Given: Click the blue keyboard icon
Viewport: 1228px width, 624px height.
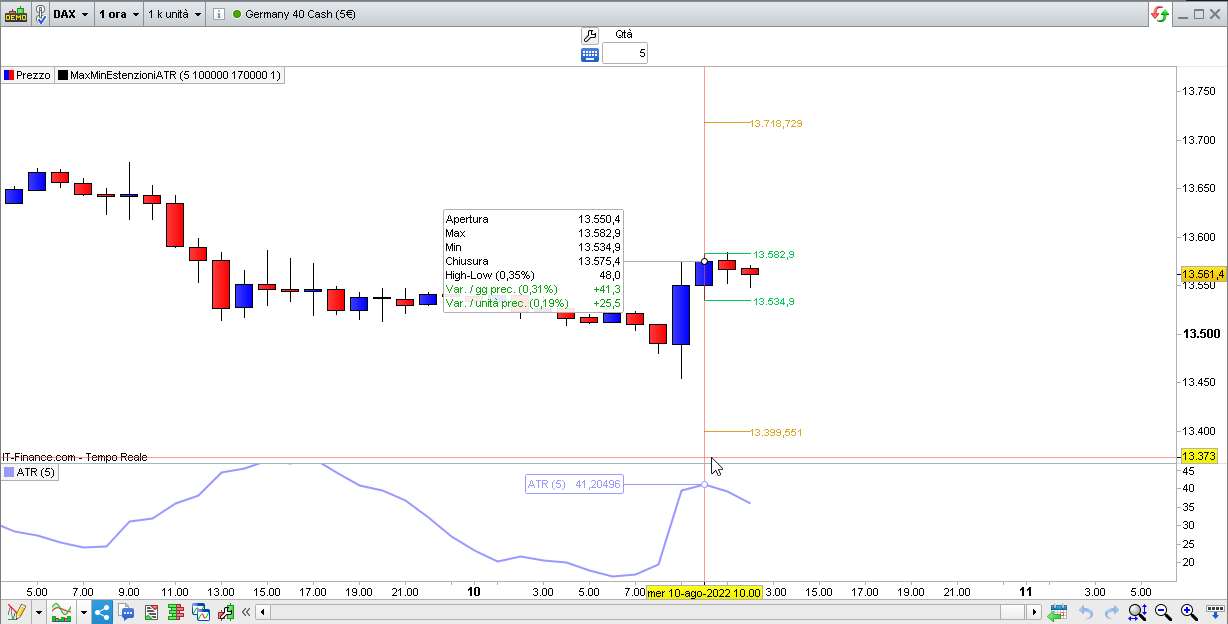Looking at the screenshot, I should coord(590,54).
